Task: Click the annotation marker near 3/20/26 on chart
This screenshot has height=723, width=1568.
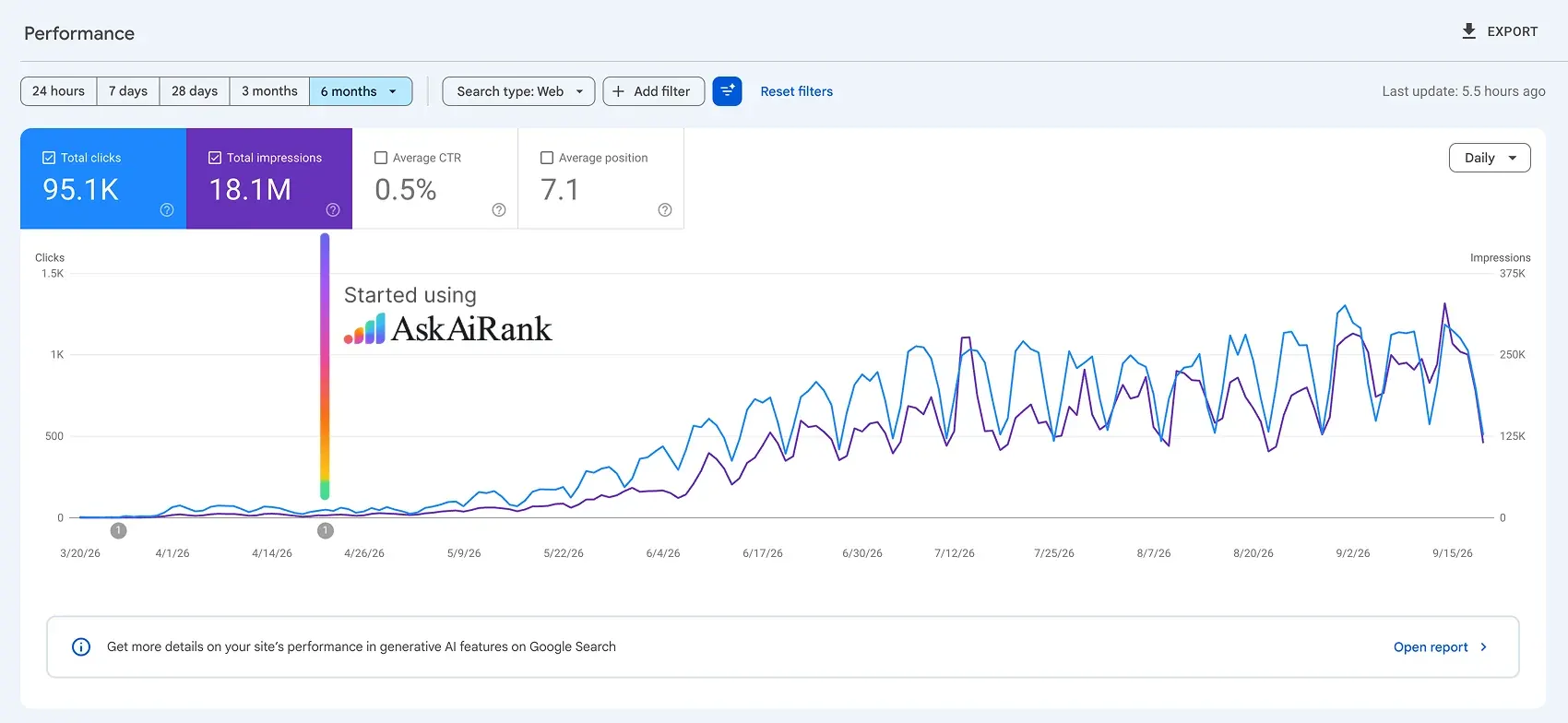Action: [118, 530]
